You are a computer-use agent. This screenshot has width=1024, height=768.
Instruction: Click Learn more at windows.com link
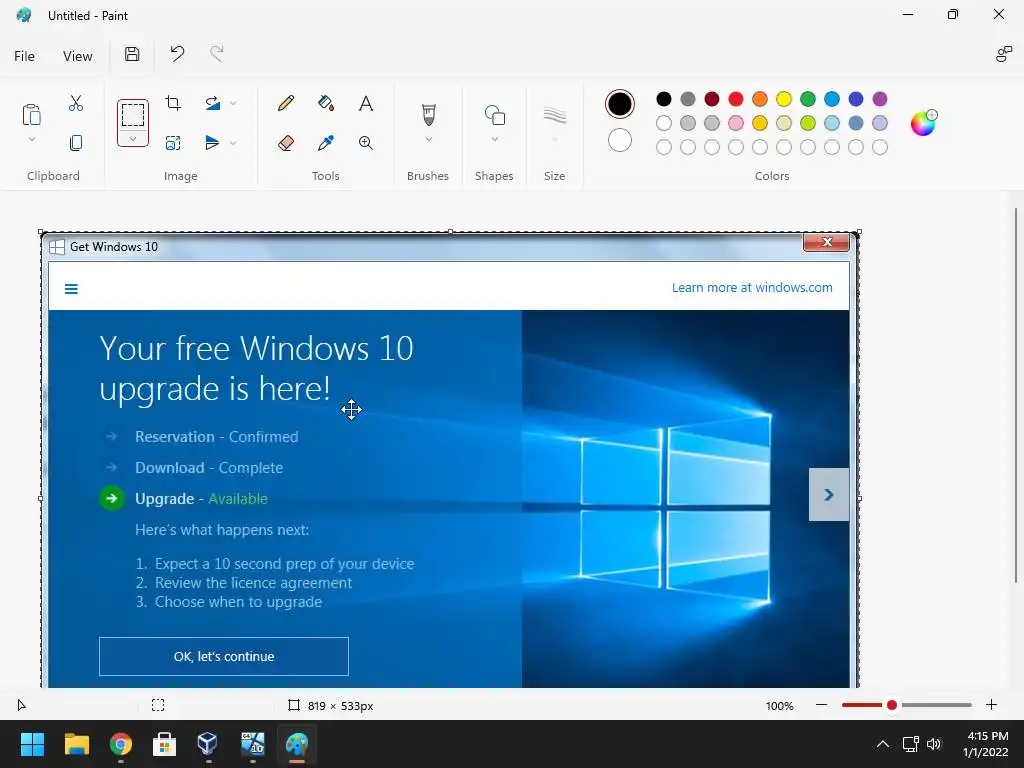pos(752,287)
